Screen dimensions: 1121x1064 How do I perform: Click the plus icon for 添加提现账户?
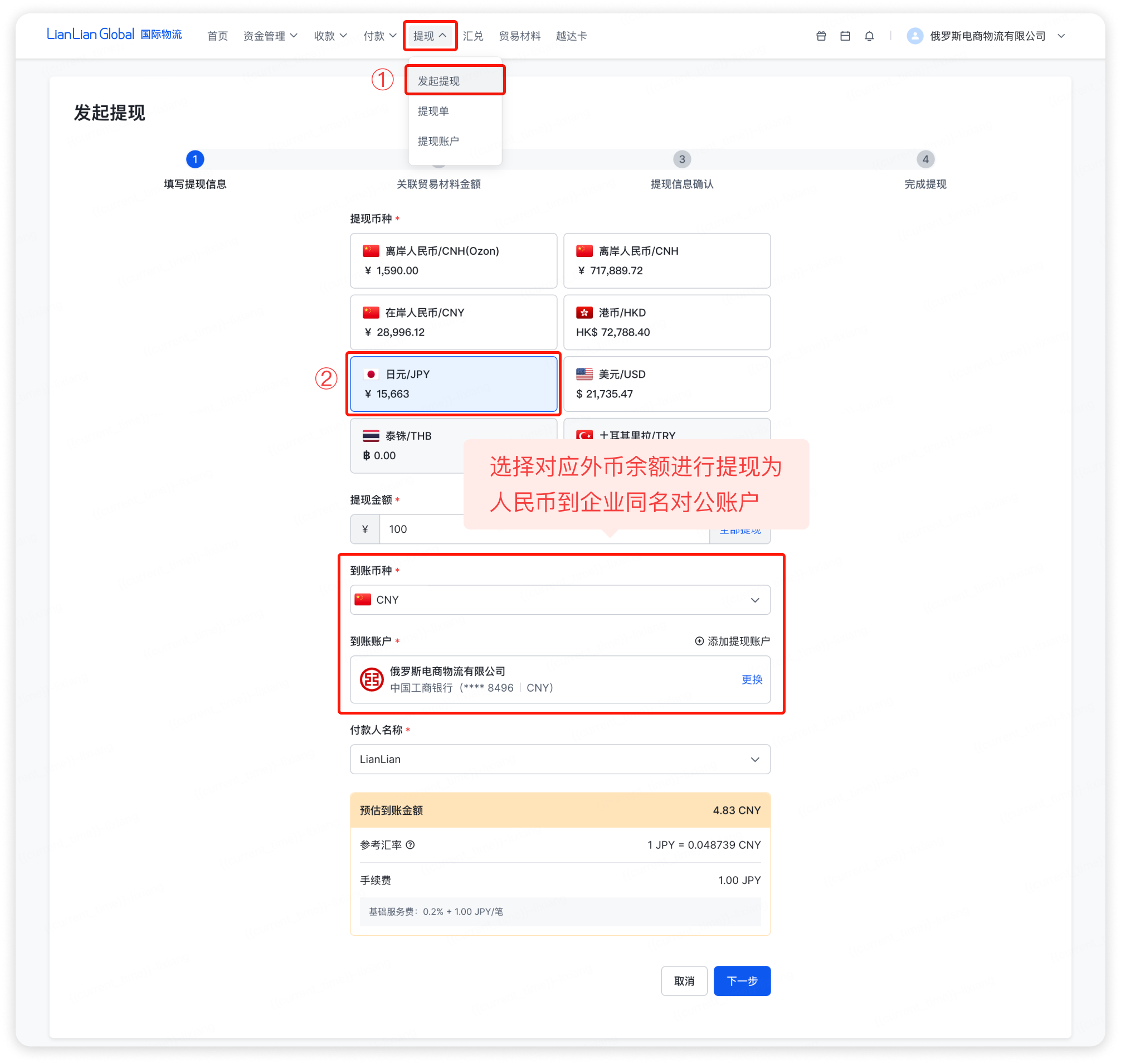[699, 641]
